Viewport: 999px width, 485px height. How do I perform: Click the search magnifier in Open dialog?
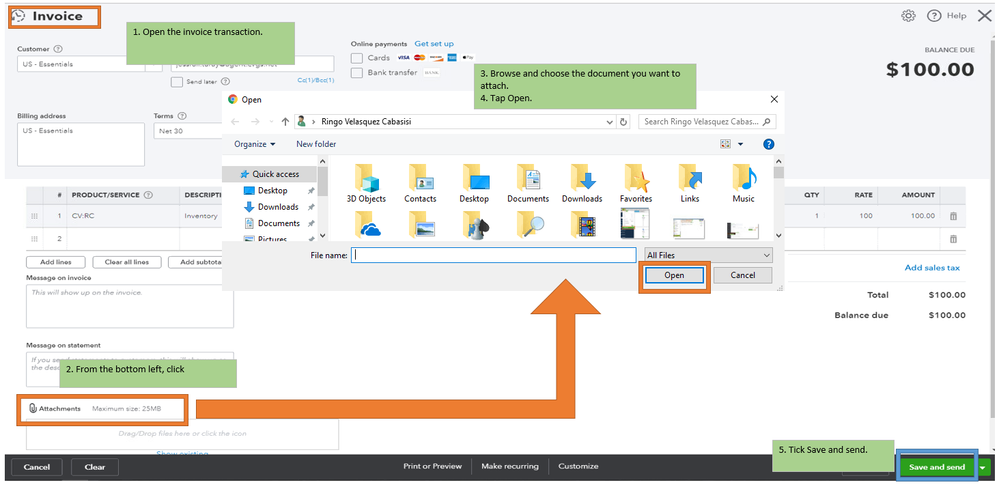click(x=766, y=121)
